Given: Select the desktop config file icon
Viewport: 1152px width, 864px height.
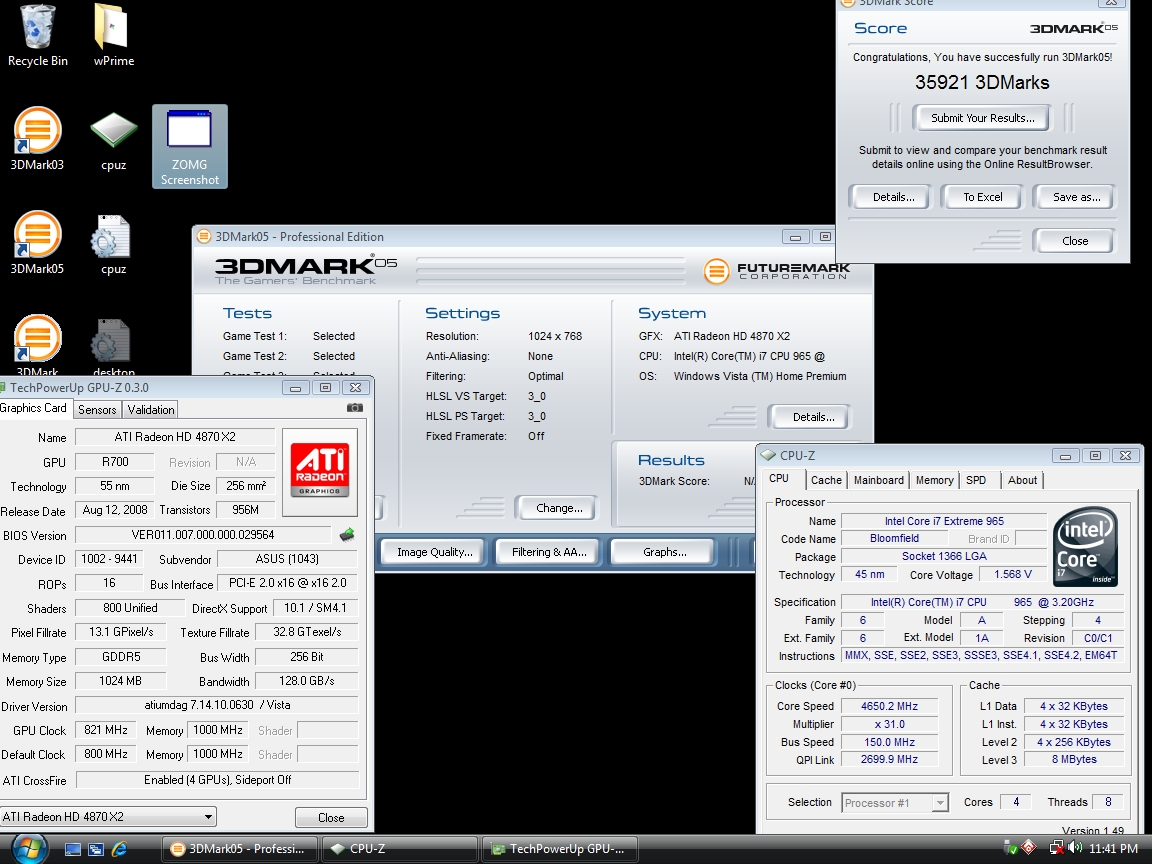Looking at the screenshot, I should click(113, 345).
